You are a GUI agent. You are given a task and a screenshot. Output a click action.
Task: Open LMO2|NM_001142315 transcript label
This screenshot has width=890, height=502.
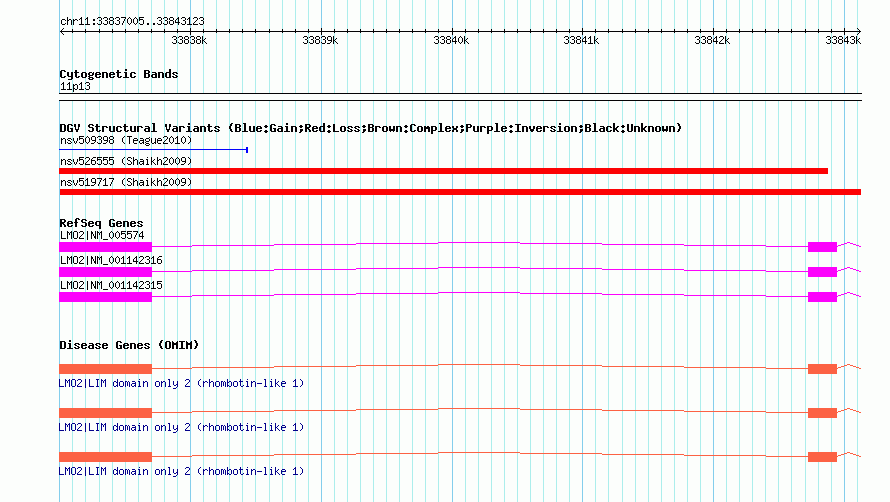click(111, 285)
